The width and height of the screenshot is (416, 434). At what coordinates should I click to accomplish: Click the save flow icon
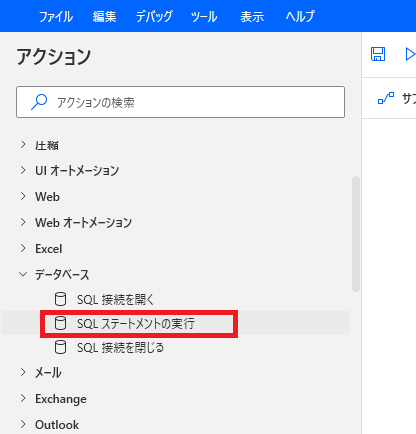pyautogui.click(x=378, y=54)
